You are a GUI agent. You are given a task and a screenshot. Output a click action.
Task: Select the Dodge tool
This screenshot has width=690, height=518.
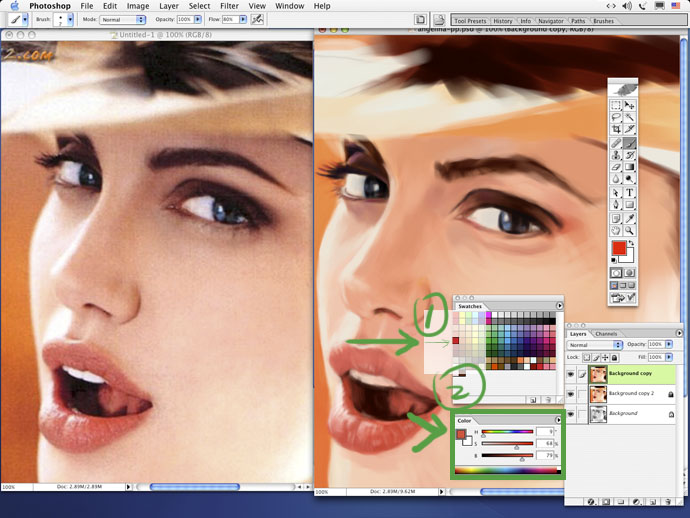[630, 179]
